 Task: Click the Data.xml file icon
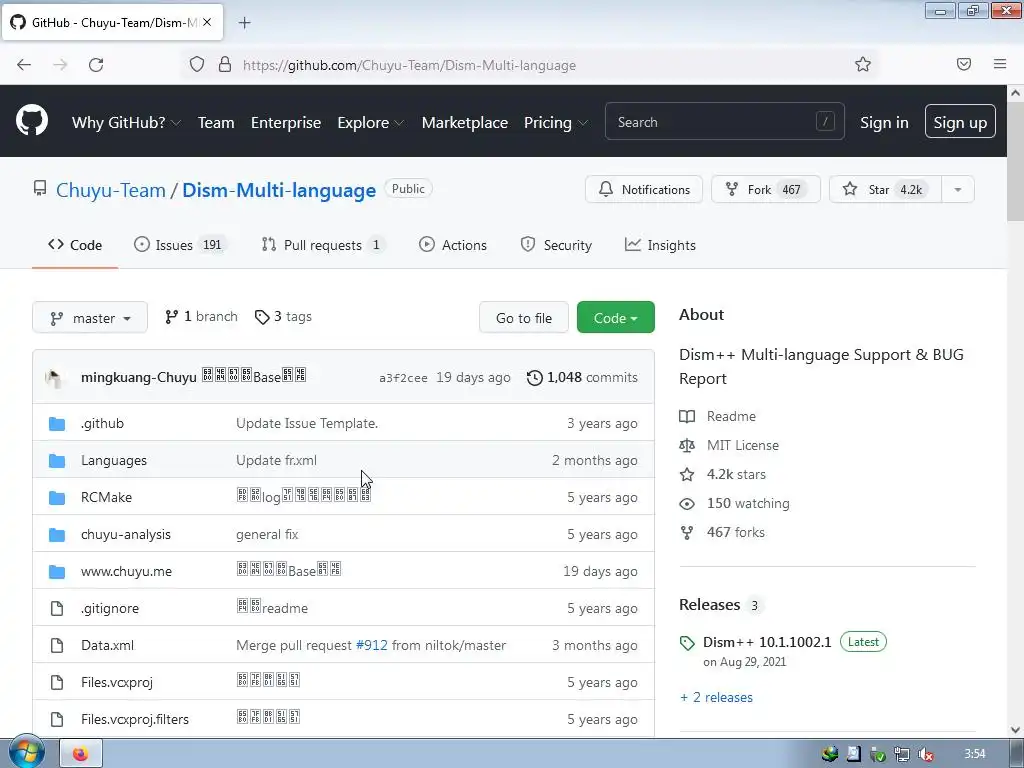click(x=57, y=646)
